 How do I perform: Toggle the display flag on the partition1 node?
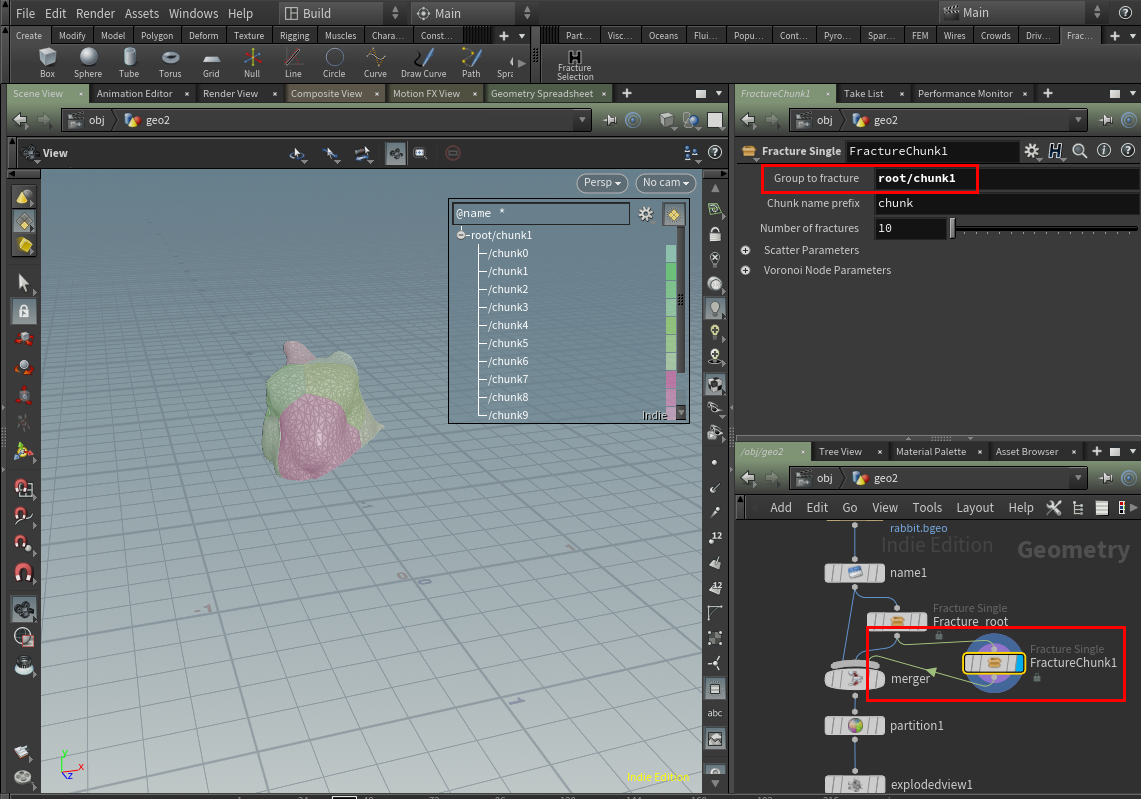878,725
